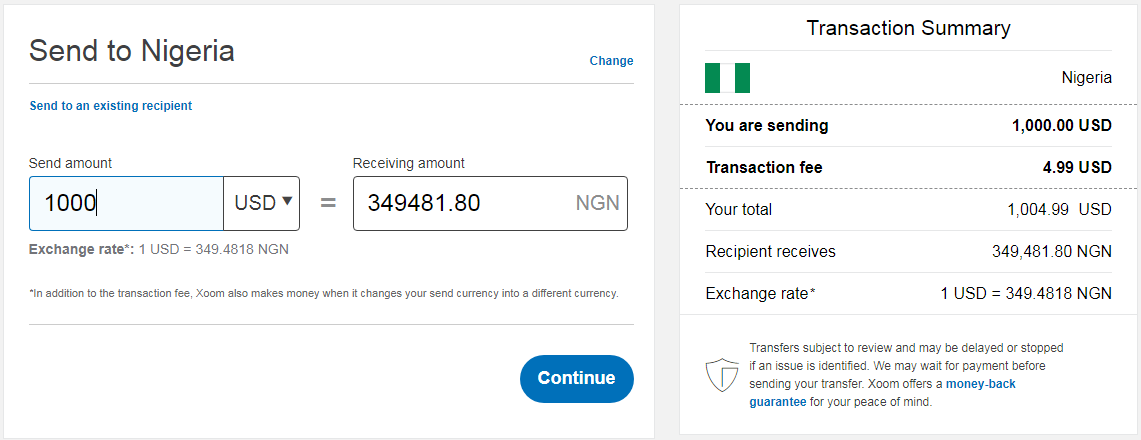Click the Transaction Summary heading
Screen dimensions: 1141x440
point(908,28)
